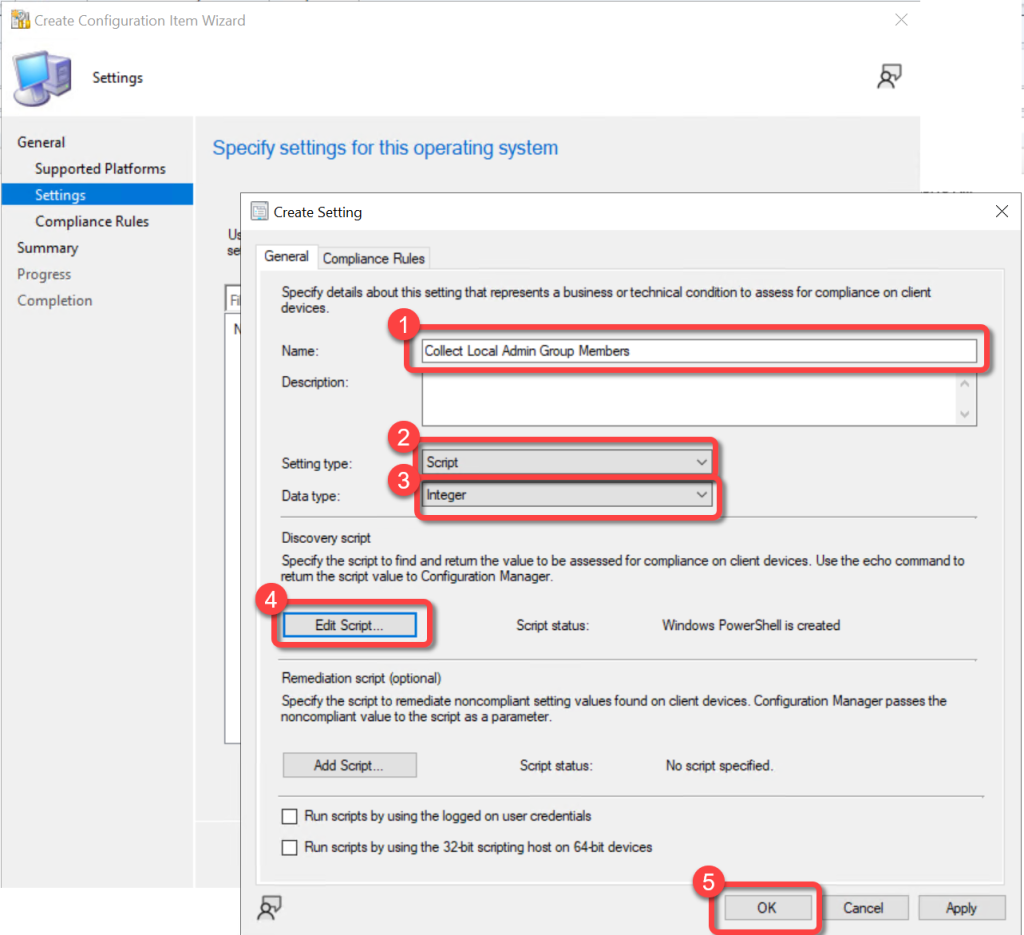Screen dimensions: 1024x935
Task: Close the Create Setting dialog
Action: pos(1001,211)
